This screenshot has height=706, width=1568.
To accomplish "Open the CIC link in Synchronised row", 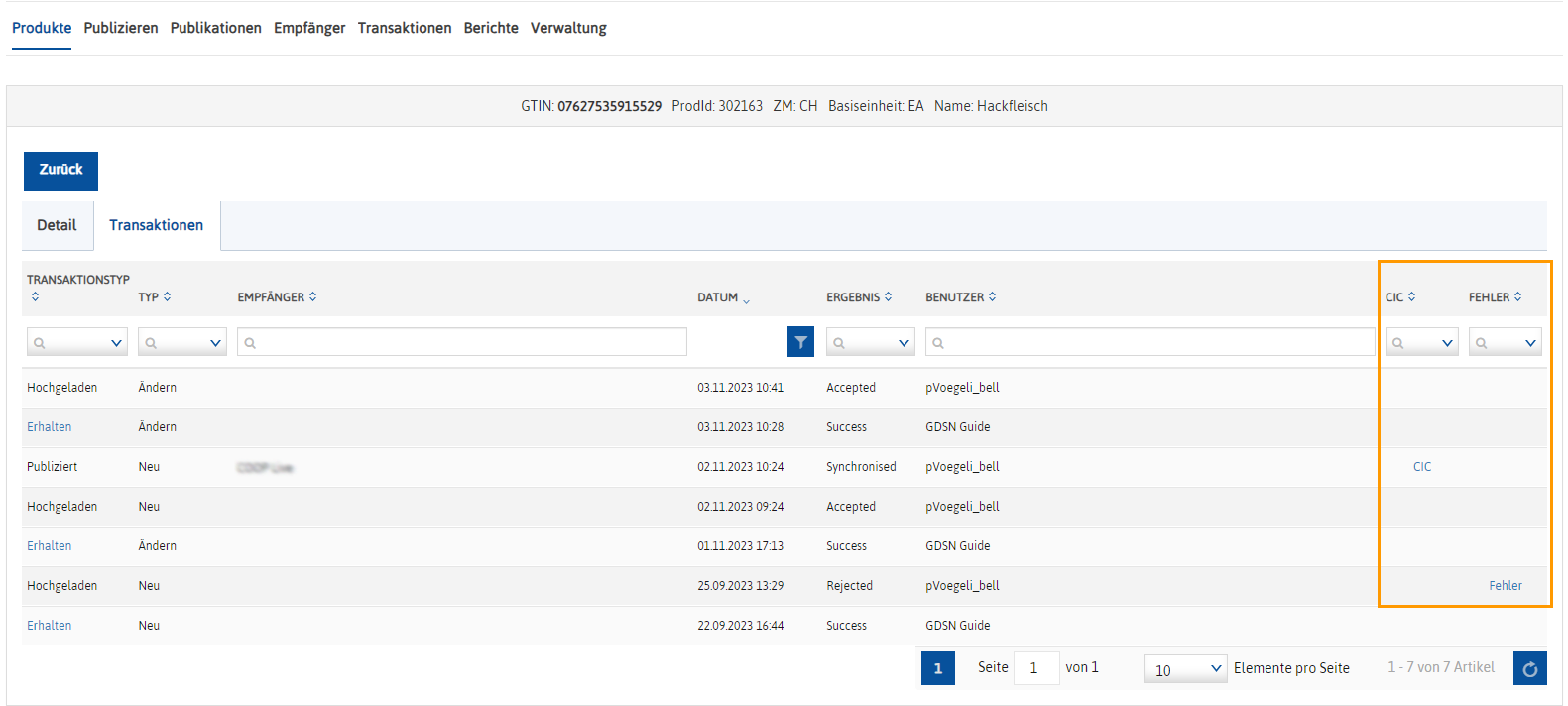I will coord(1422,467).
